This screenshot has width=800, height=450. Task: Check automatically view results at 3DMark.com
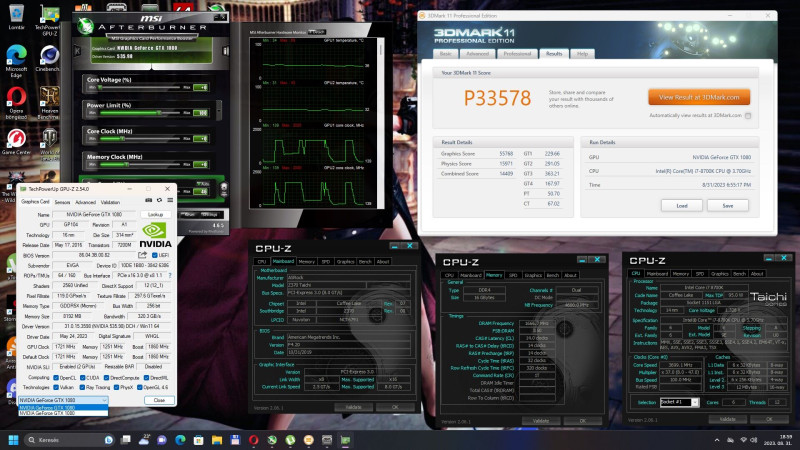[x=748, y=116]
